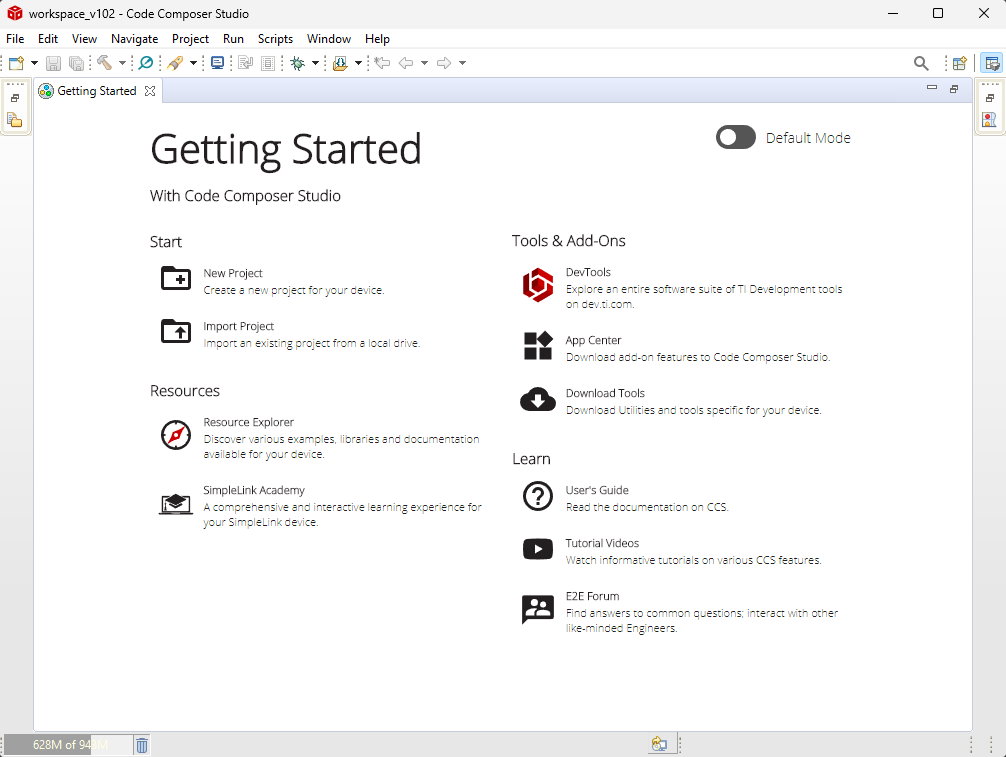Click the teal magnifier toolbar icon
This screenshot has width=1006, height=757.
pos(146,63)
